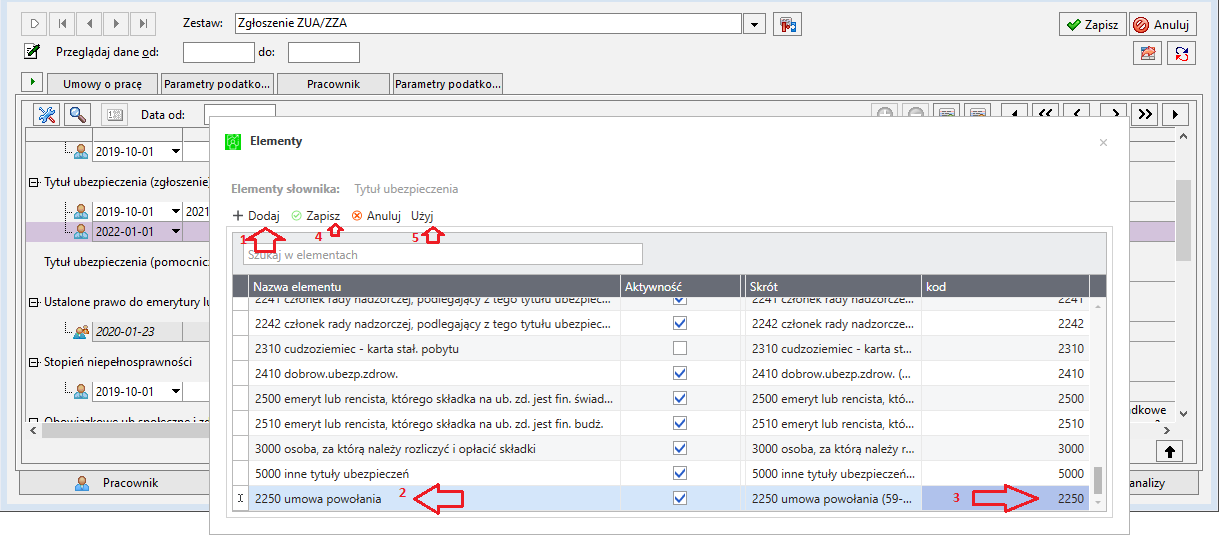Sort by the kod column header

coord(1005,287)
